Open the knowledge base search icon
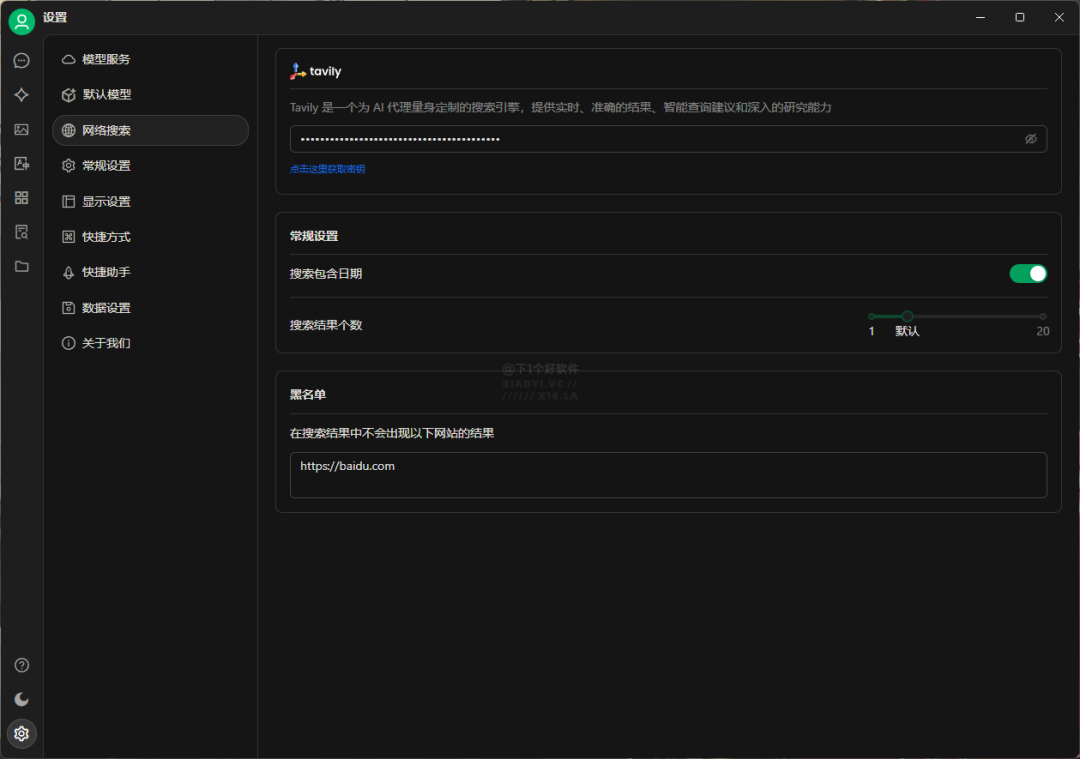 (21, 232)
